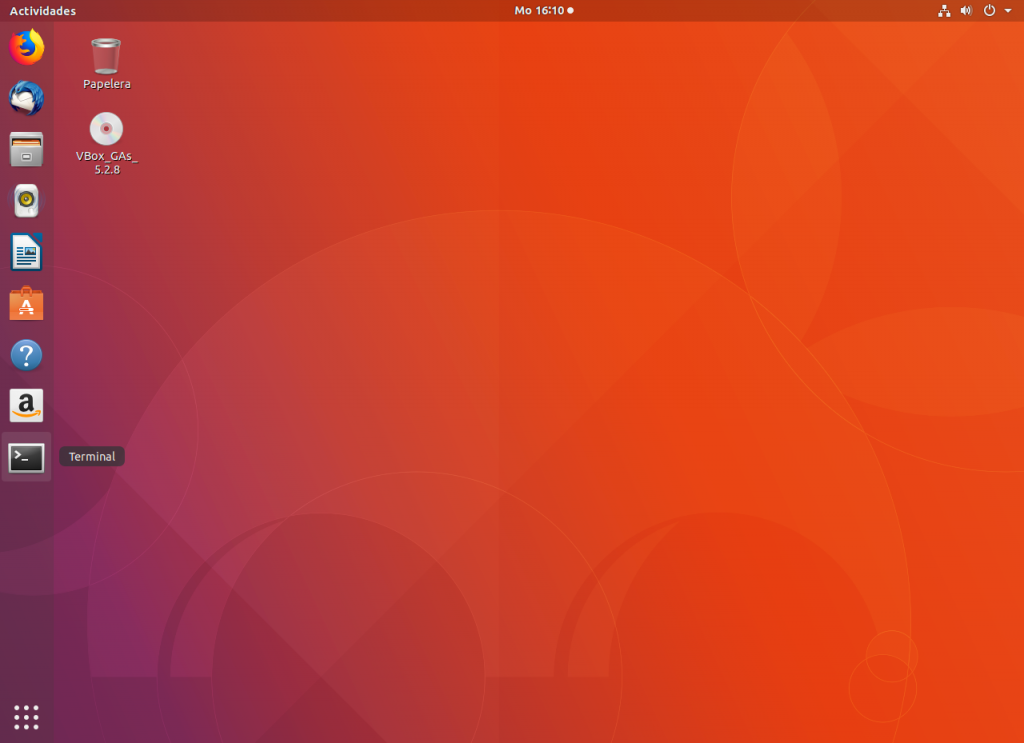Click the power icon in top bar
1024x743 pixels.
989,10
